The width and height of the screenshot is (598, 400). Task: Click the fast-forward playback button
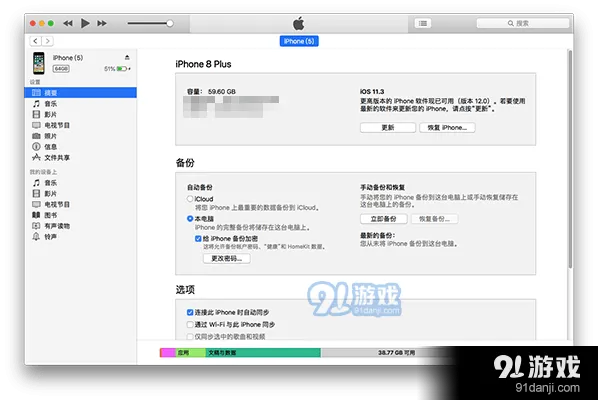coord(101,23)
